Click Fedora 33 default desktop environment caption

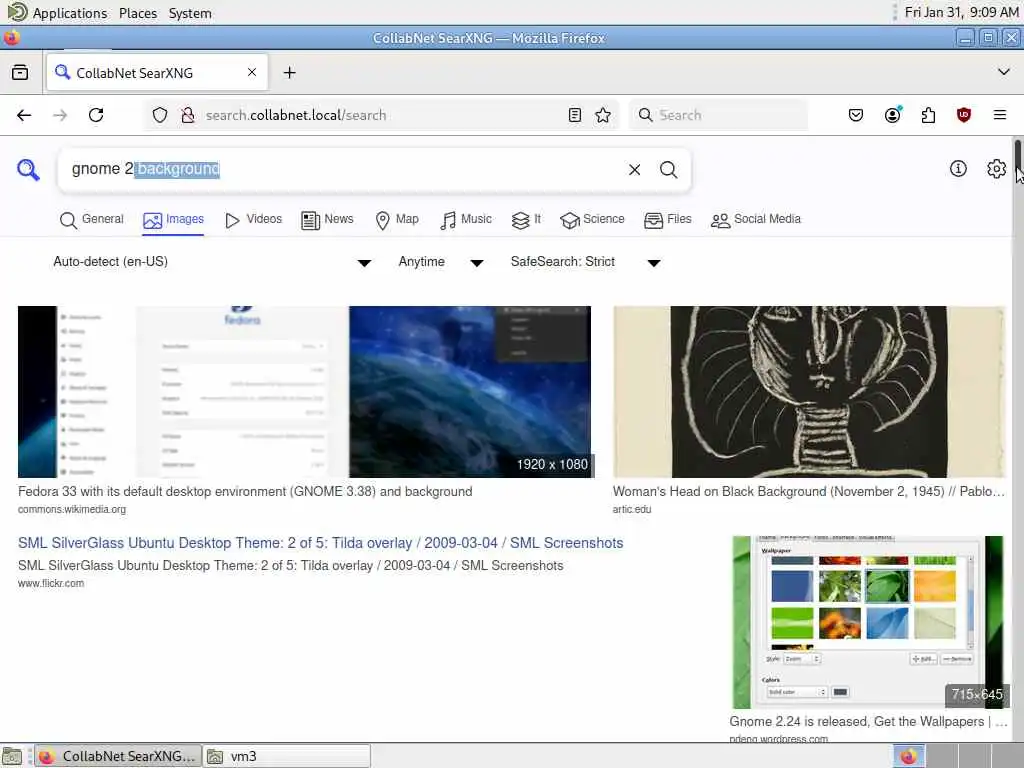coord(245,492)
